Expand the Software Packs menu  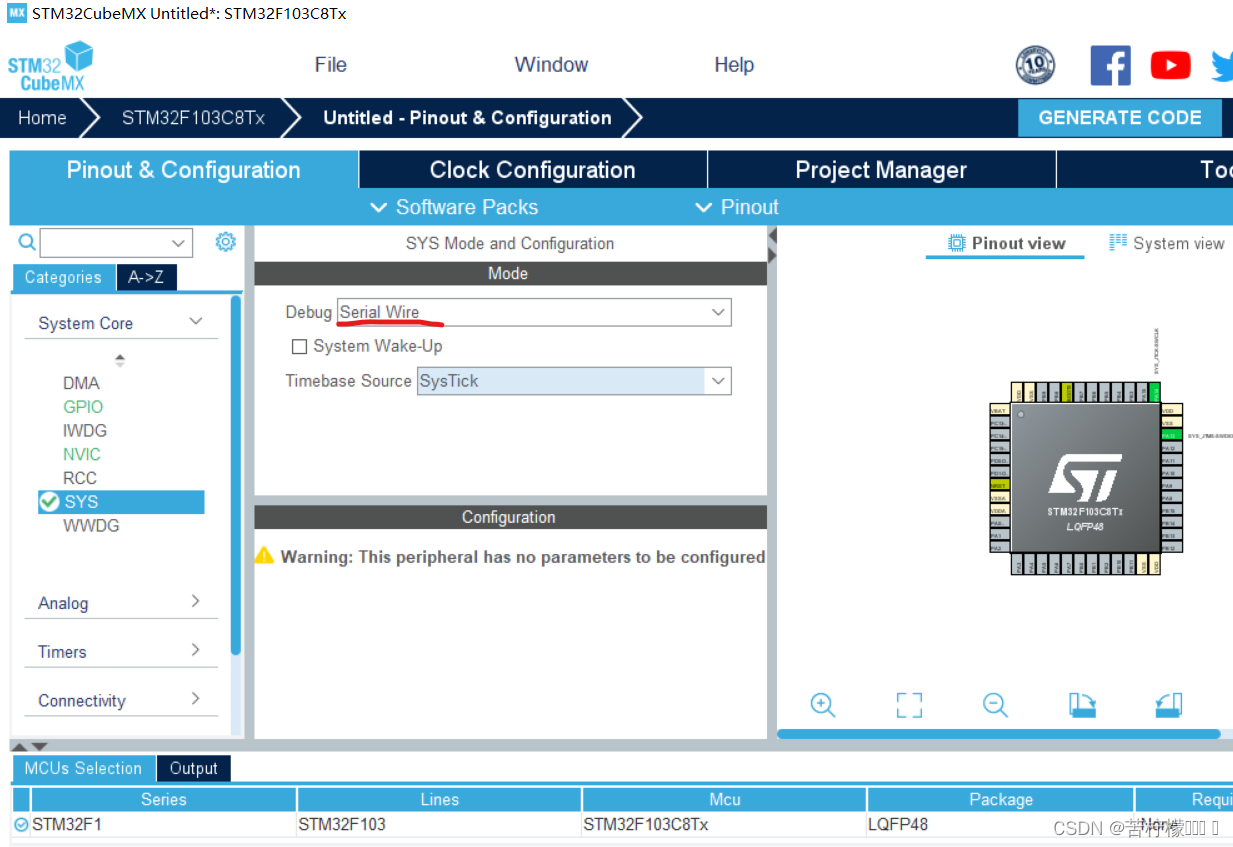454,207
